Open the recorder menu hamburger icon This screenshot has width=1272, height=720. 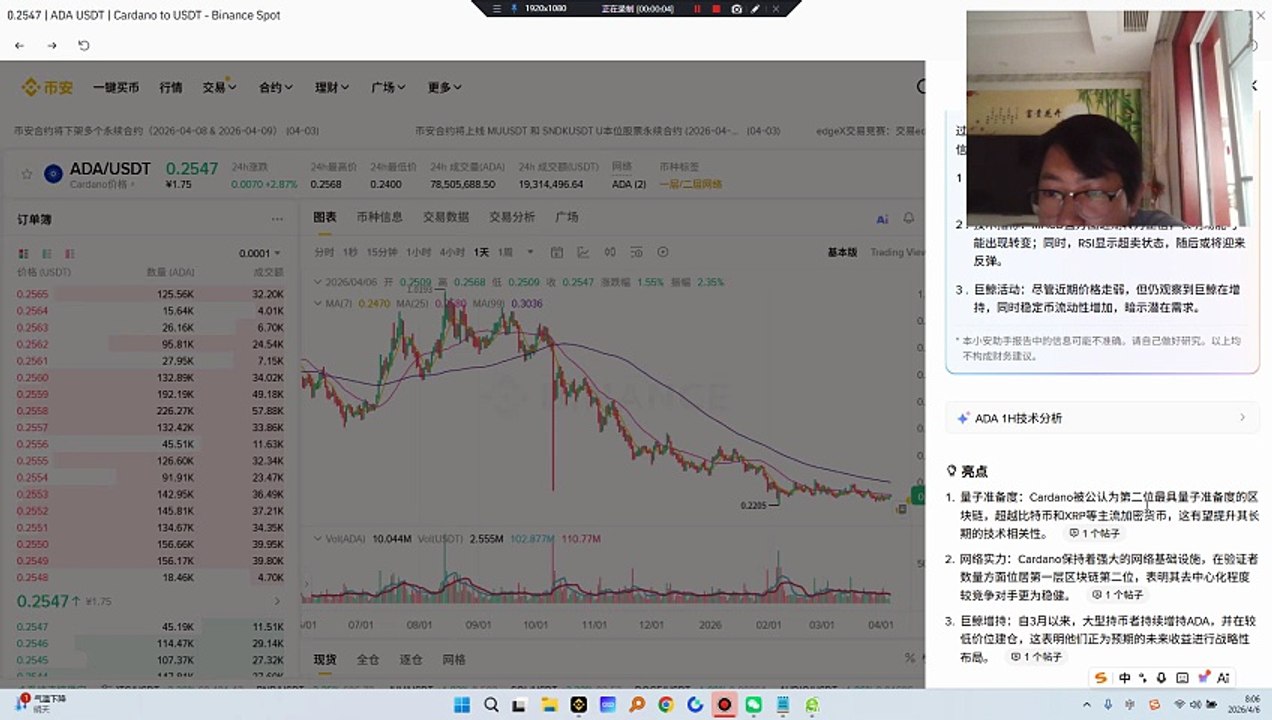pos(497,8)
